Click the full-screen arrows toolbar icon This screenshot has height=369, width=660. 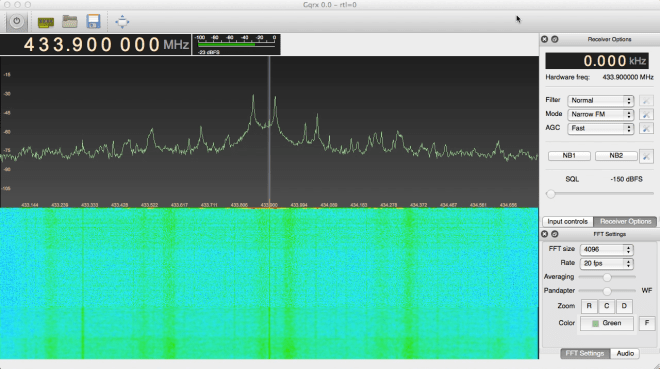(122, 22)
